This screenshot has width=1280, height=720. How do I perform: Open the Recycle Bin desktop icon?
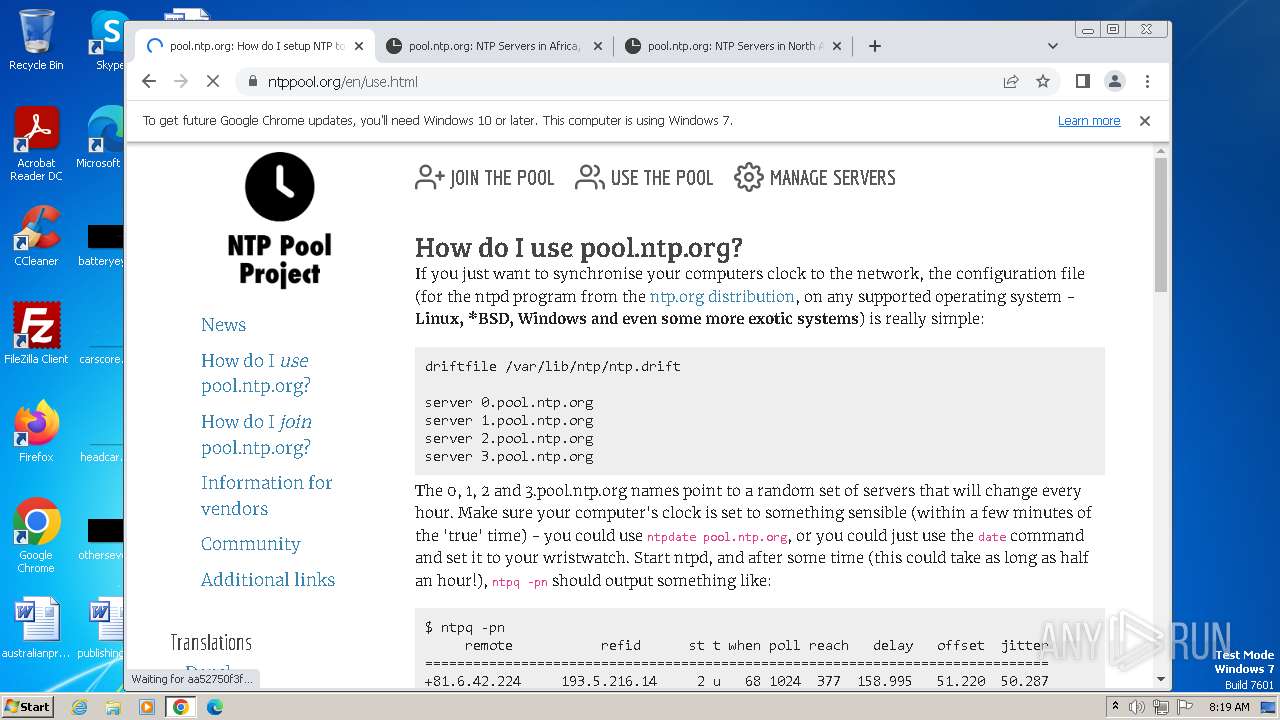pos(36,40)
